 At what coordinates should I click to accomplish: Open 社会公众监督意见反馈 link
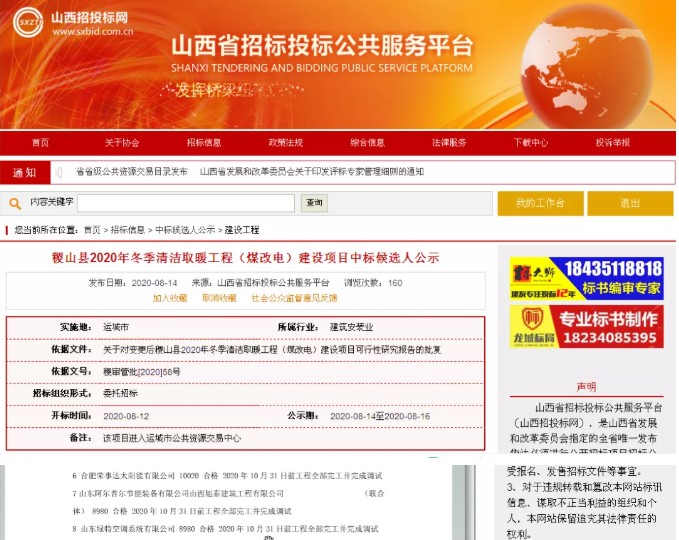(294, 298)
